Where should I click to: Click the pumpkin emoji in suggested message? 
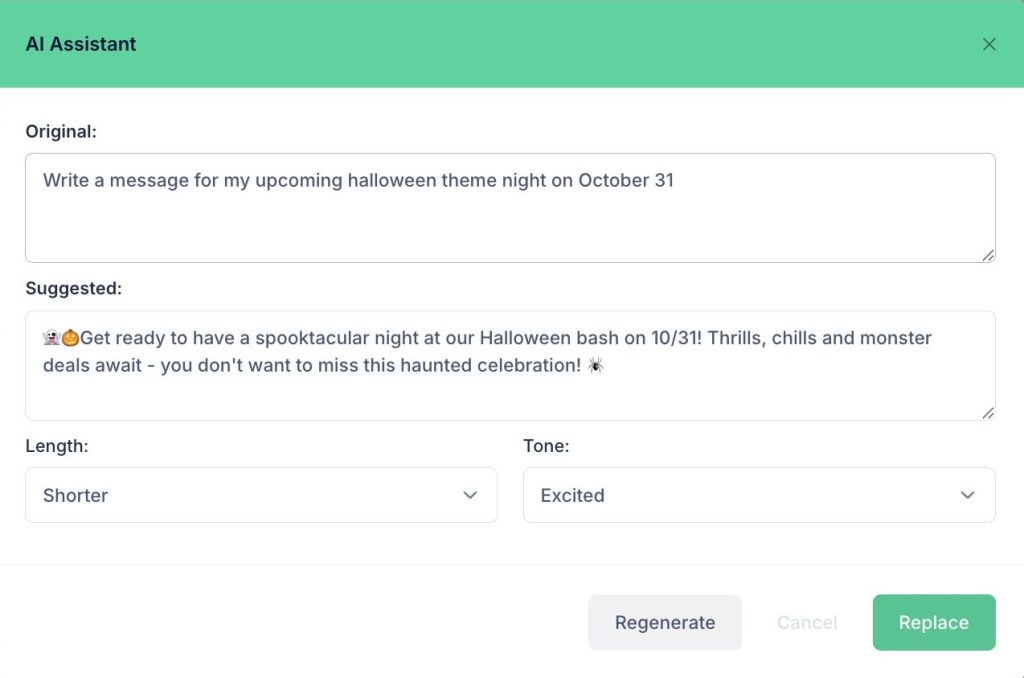70,338
